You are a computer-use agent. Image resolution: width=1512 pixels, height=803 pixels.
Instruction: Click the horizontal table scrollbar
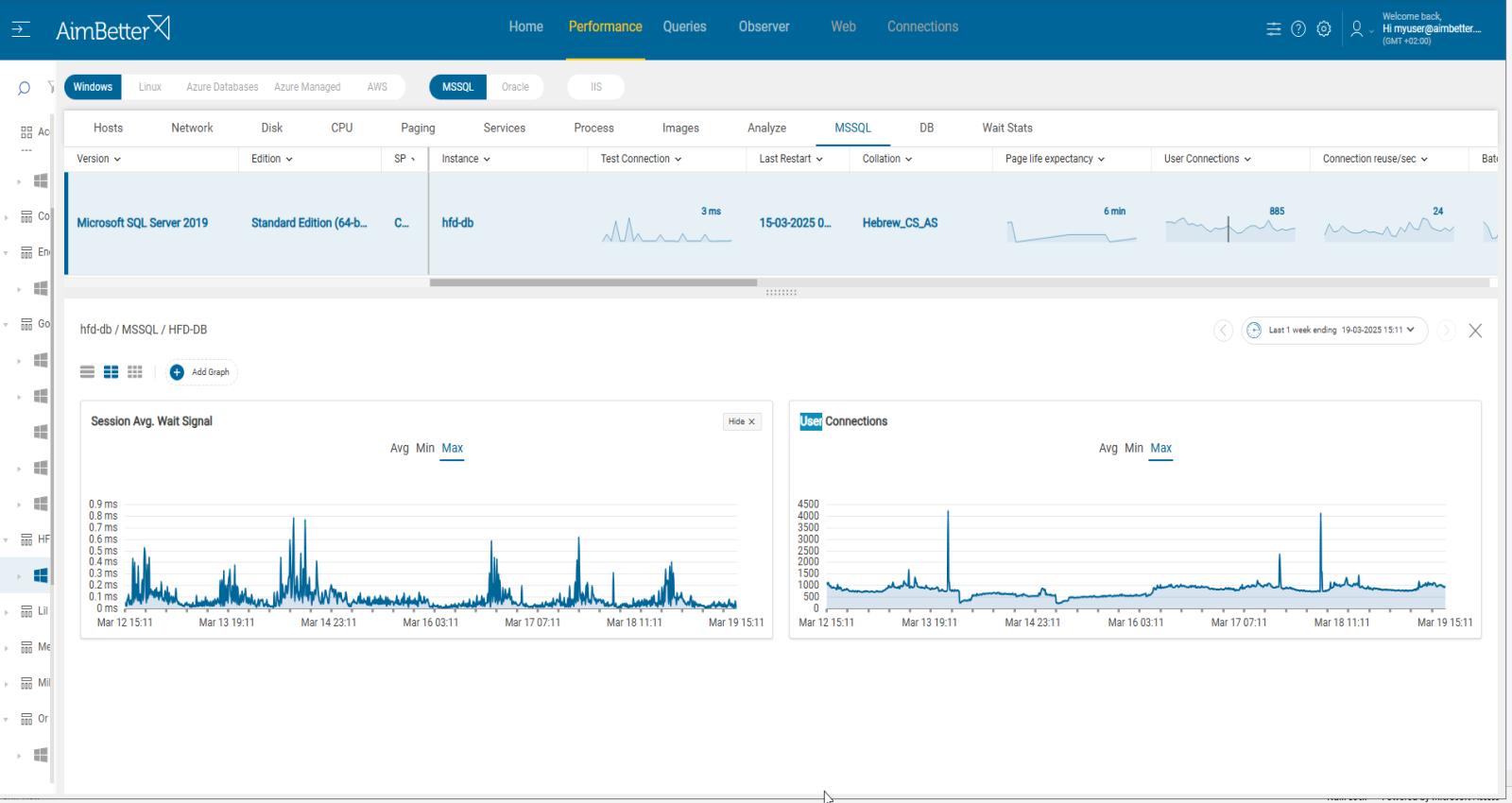[x=593, y=282]
